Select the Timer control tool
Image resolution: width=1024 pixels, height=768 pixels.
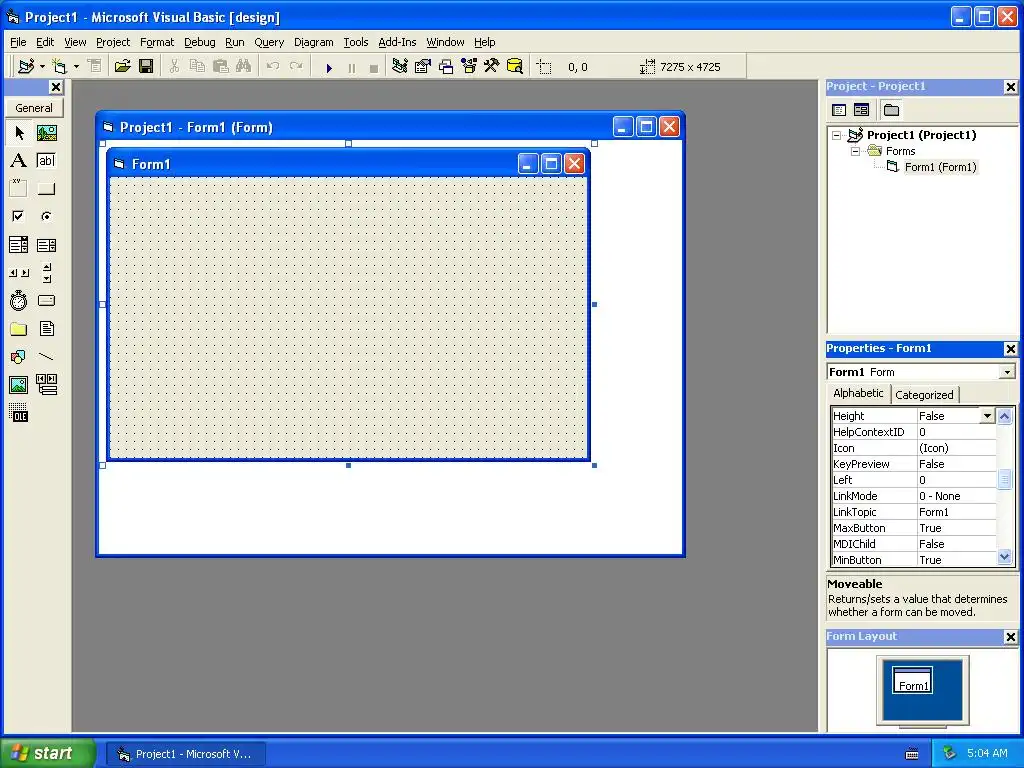(19, 301)
